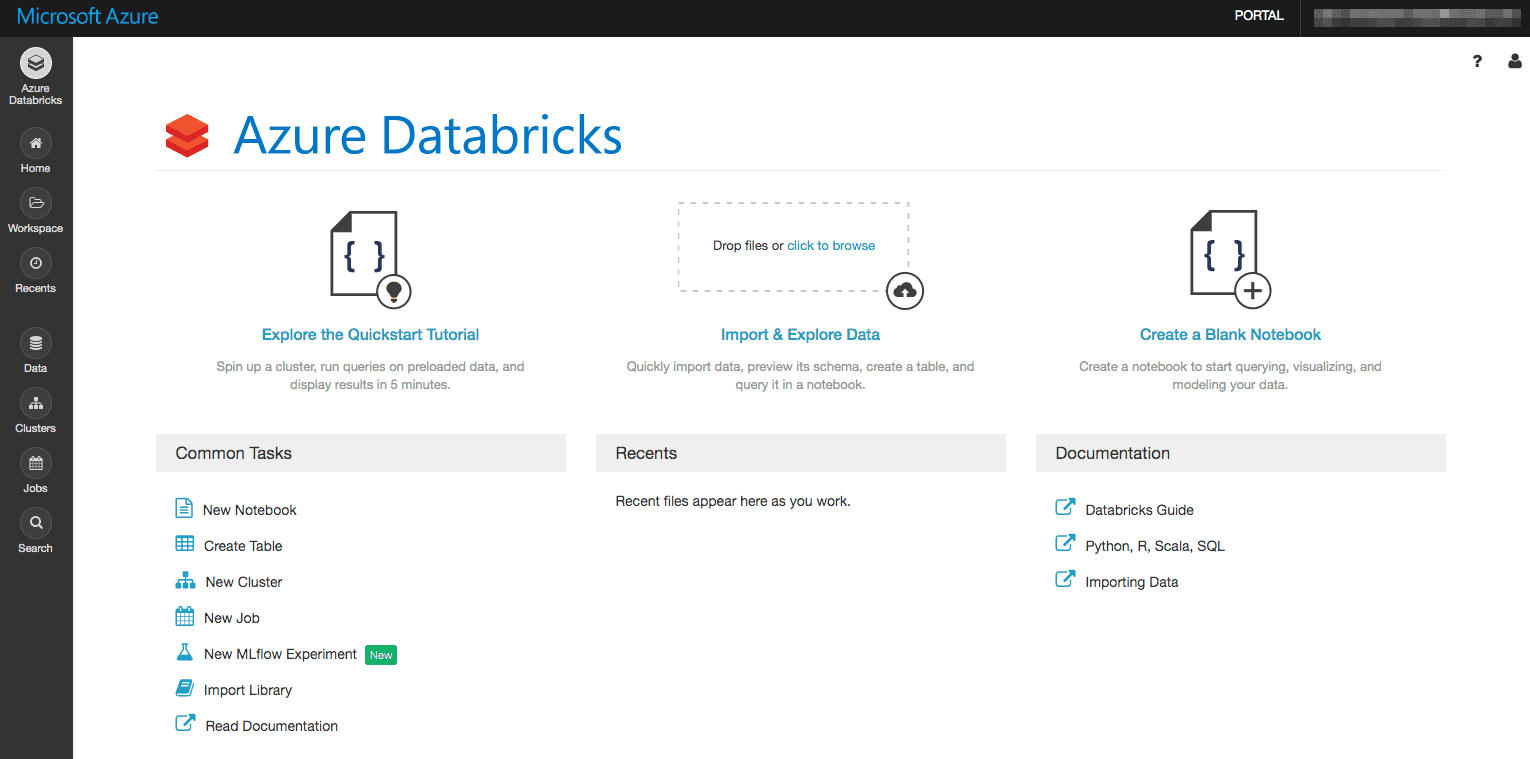Select the Home icon in the sidebar
Screen dimensions: 1530x759
[x=35, y=151]
